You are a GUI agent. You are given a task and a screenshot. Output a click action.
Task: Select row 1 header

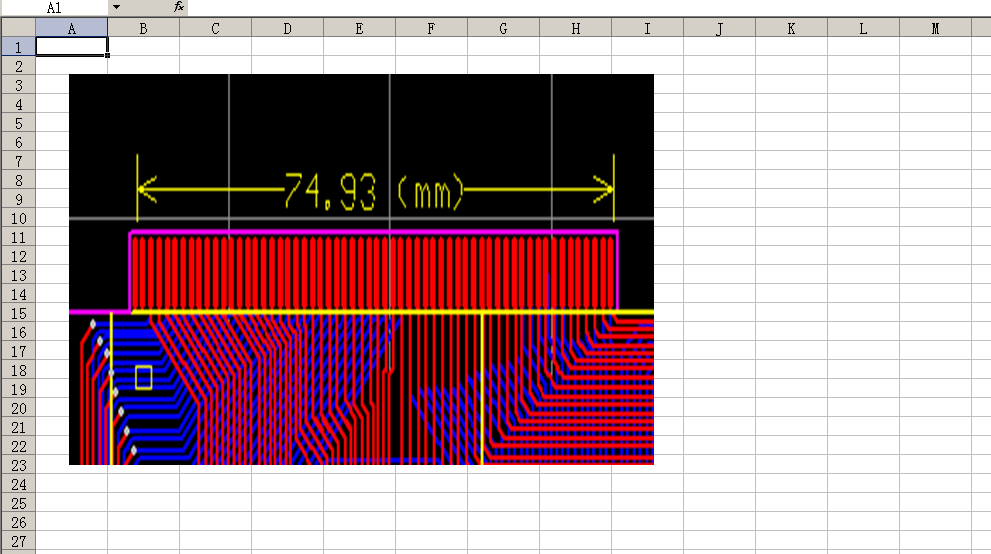point(18,47)
